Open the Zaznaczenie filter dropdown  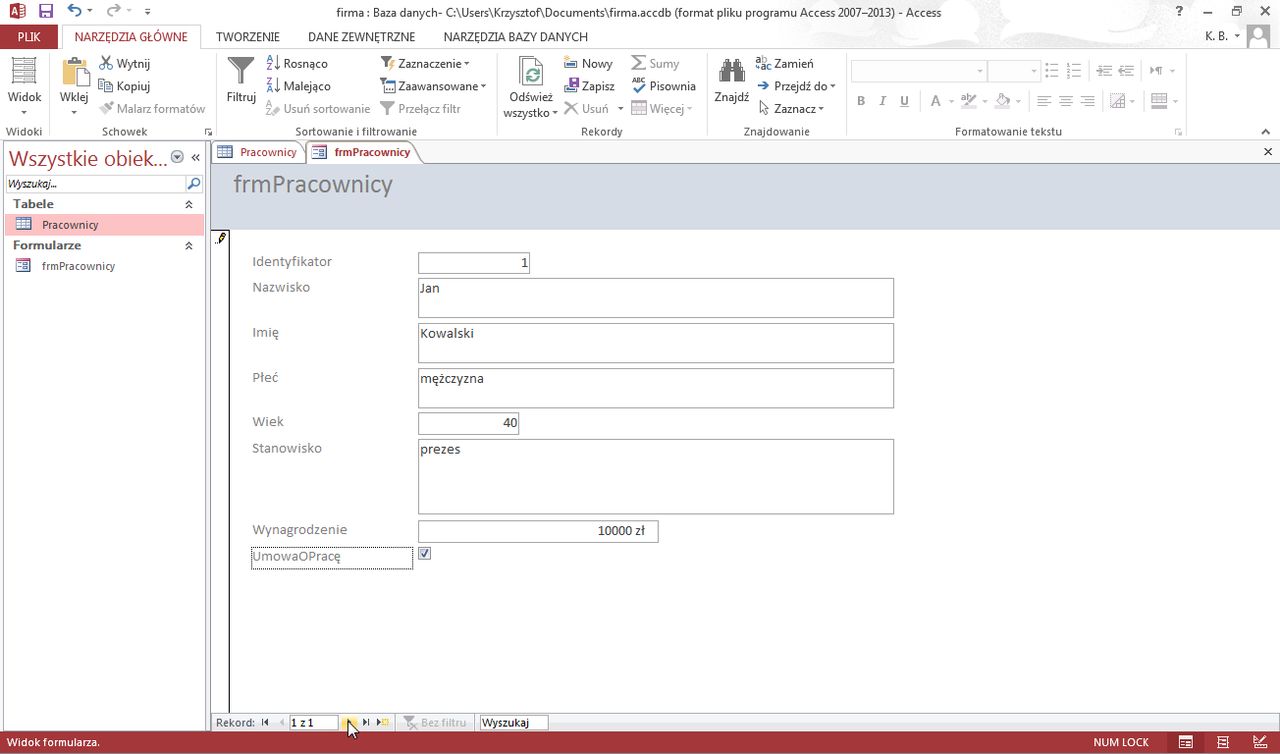click(x=425, y=63)
